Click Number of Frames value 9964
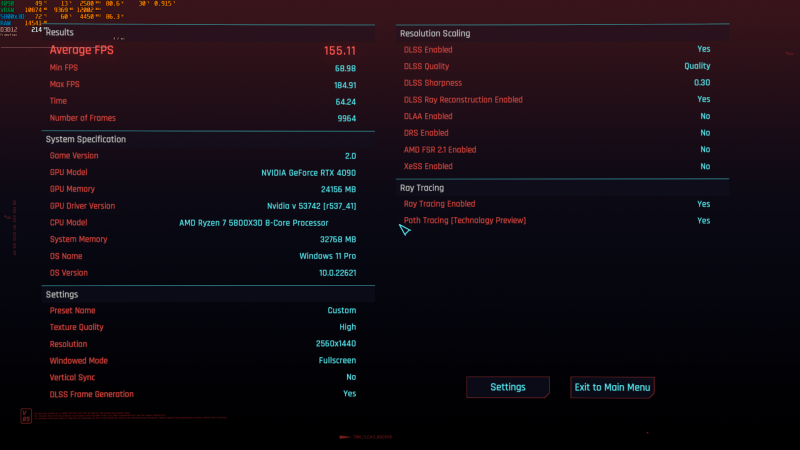 click(346, 118)
